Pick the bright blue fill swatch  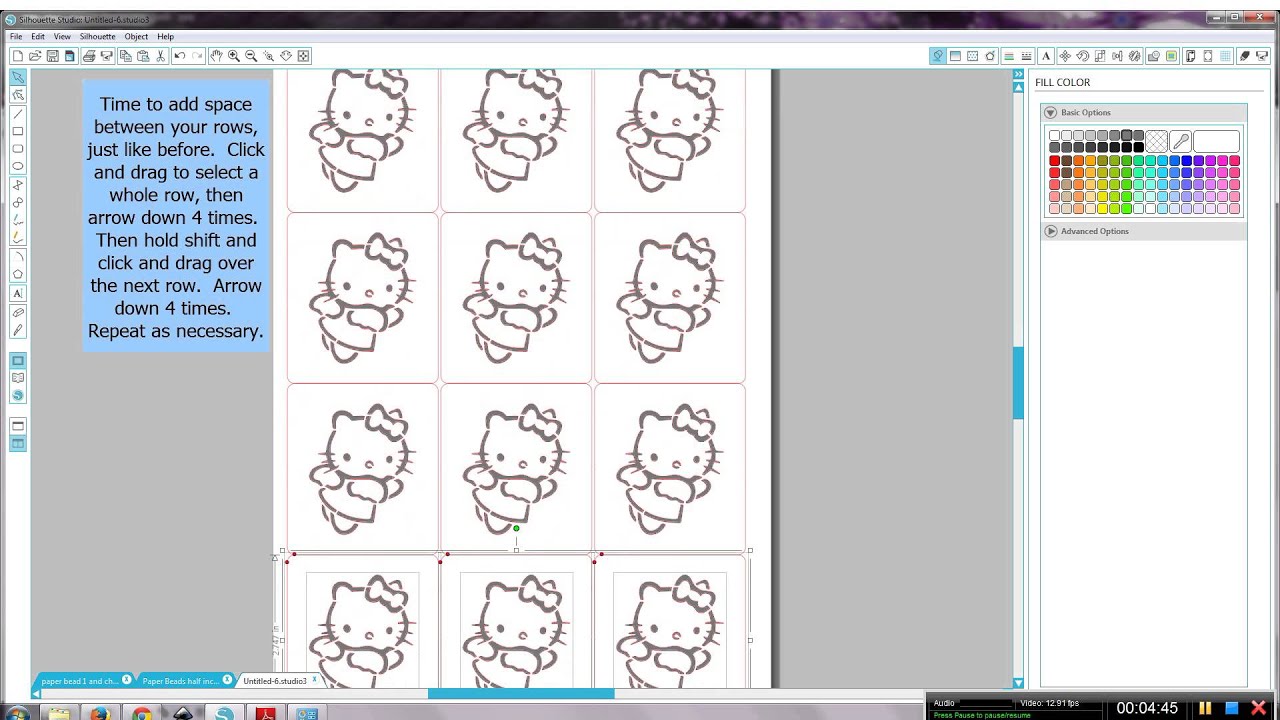coord(1186,161)
